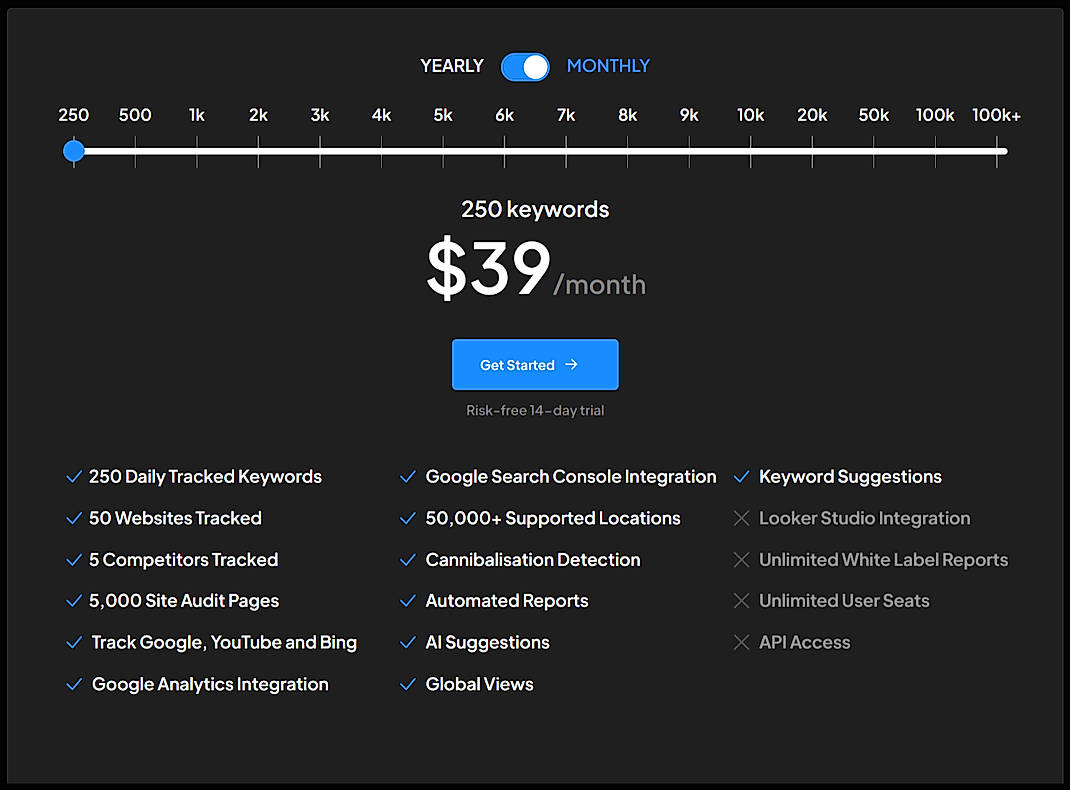This screenshot has height=790, width=1070.
Task: Click the keyword slider handle at 250
Action: [x=73, y=151]
